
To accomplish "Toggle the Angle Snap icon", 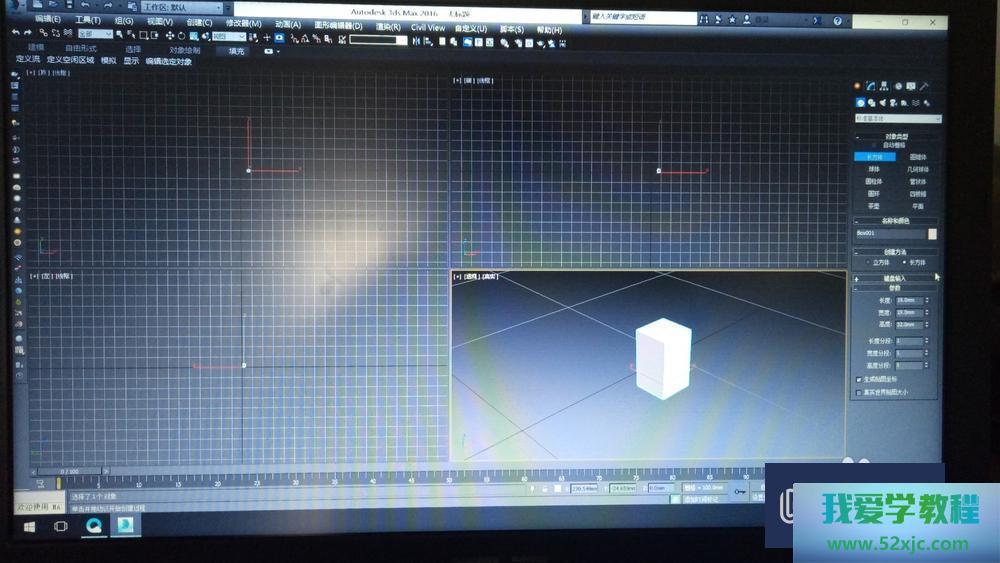I will coord(305,39).
